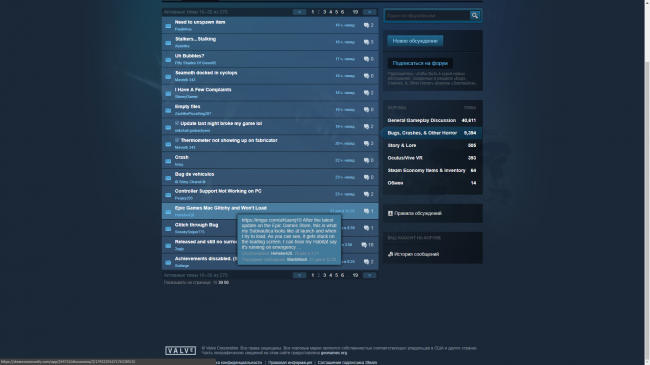Show 50 topics per page

[226, 282]
